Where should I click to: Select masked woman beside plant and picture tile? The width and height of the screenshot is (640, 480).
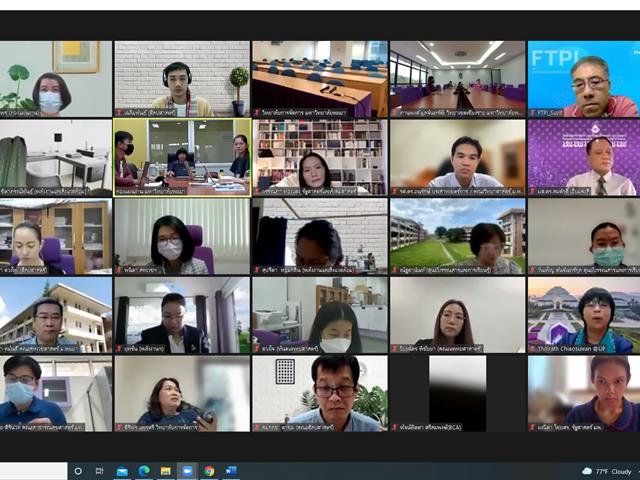coord(56,79)
